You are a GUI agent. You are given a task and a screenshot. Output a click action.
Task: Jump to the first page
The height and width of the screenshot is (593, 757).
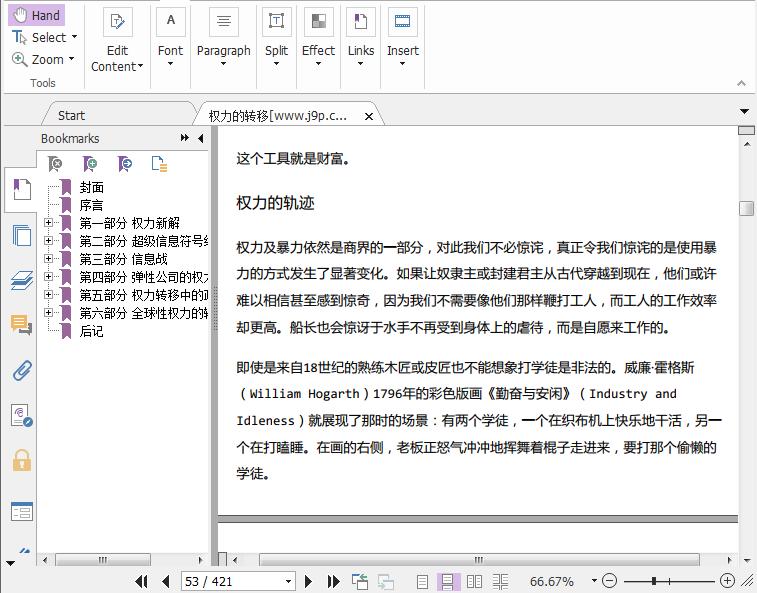[x=141, y=581]
